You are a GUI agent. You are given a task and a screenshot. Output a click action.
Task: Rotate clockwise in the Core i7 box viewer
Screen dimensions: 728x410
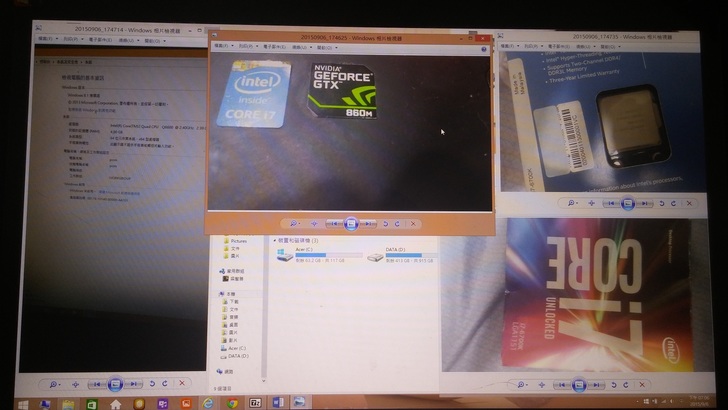click(x=626, y=385)
